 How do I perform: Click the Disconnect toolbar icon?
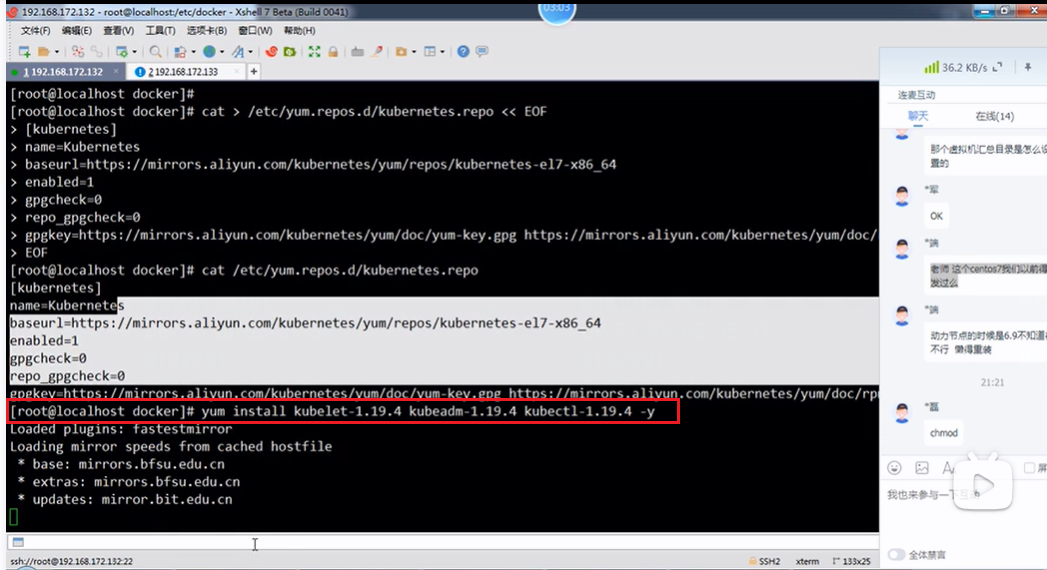tap(78, 51)
